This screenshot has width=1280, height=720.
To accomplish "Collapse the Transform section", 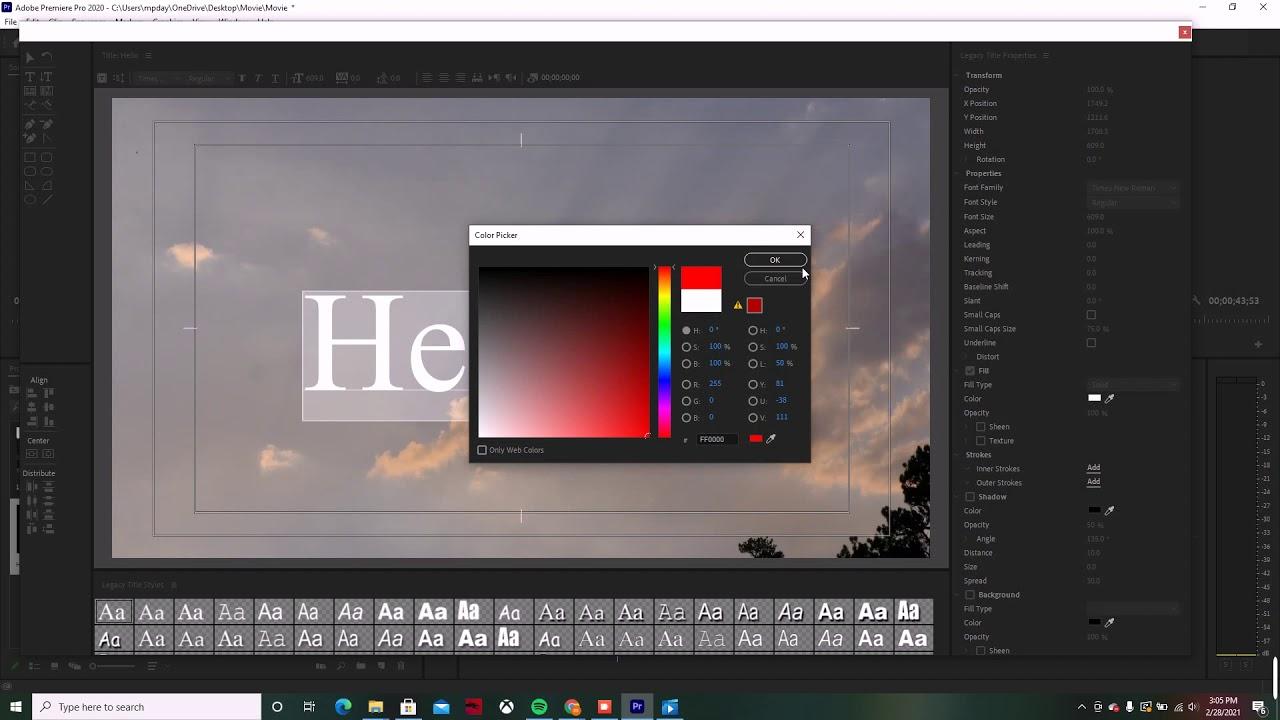I will click(x=958, y=76).
